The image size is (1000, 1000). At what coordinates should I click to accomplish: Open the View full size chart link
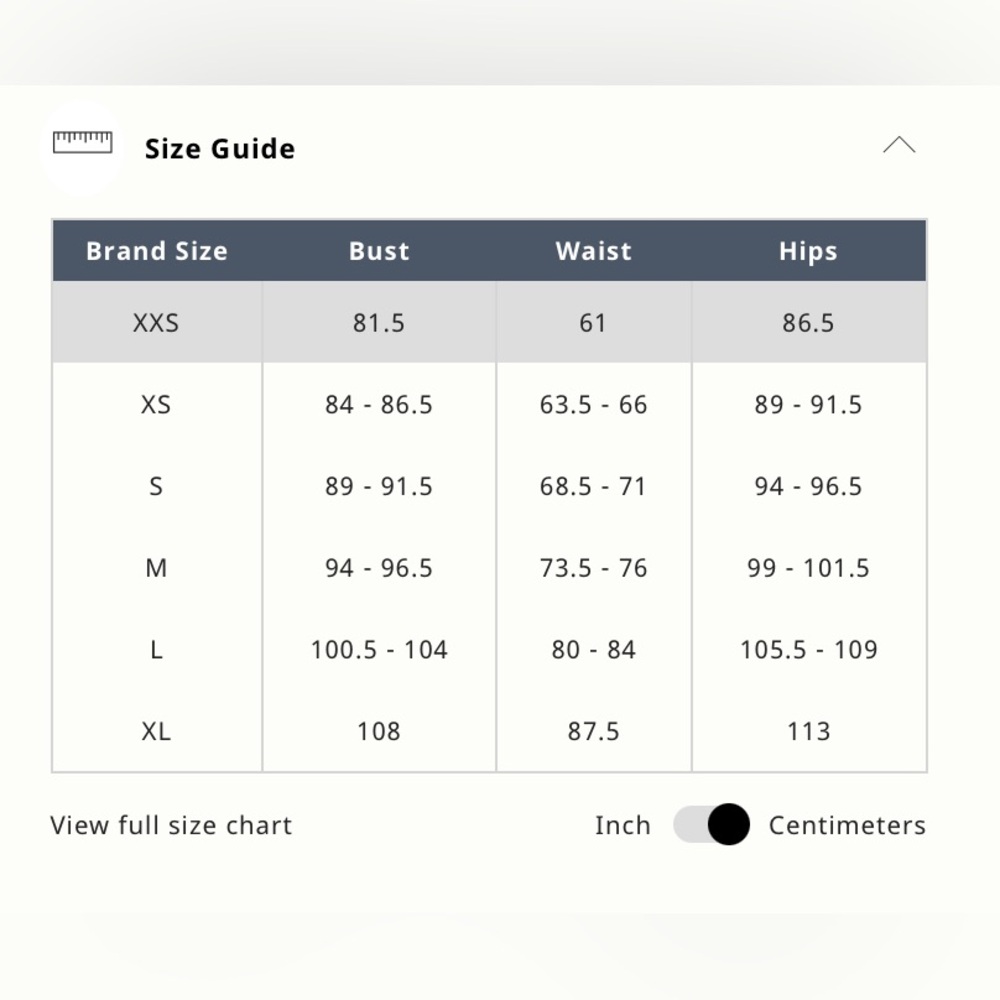coord(171,825)
